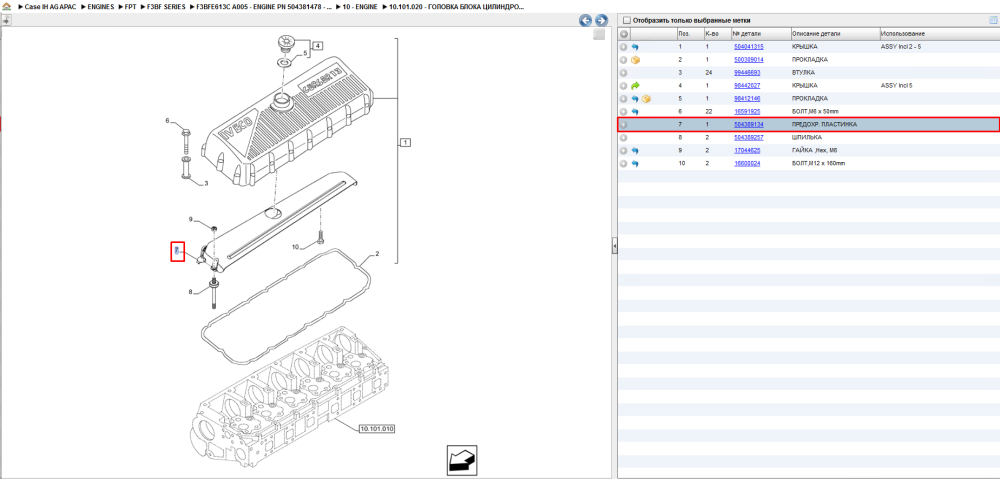Add position 6 БОЛТ M6 via circle icon
The image size is (1000, 479).
tap(624, 112)
